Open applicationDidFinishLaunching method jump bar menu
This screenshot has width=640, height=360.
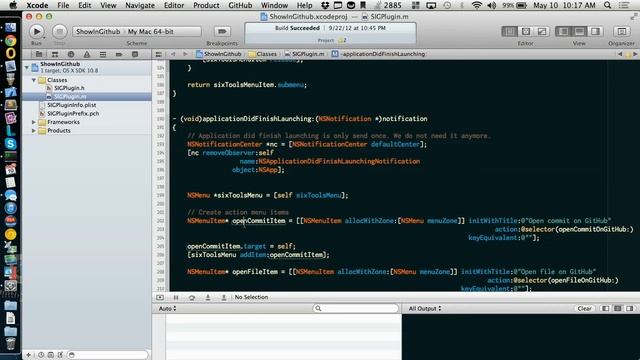pos(378,54)
